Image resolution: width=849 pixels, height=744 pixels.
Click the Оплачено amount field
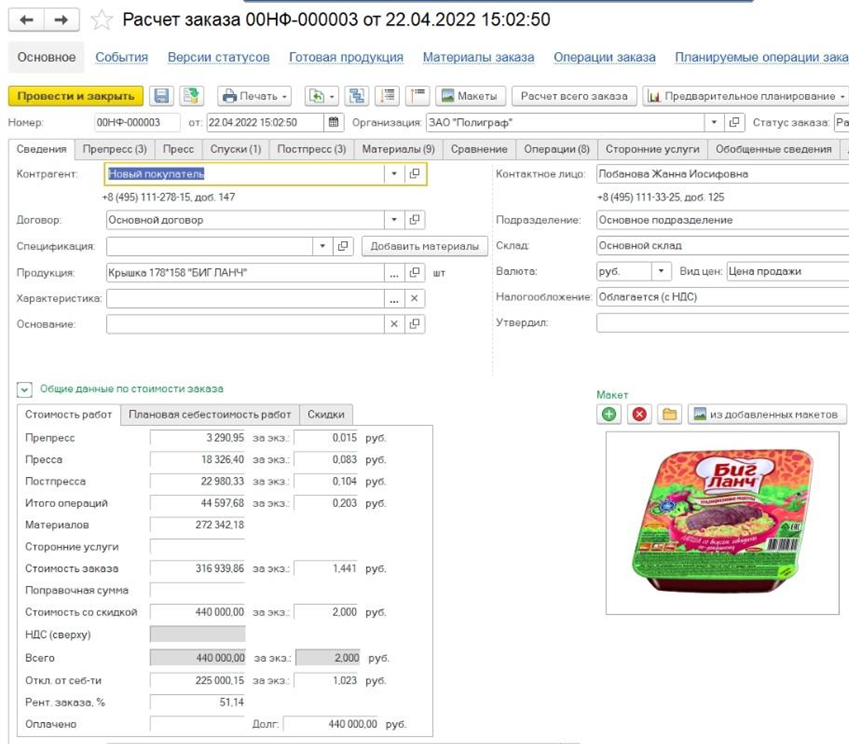tap(198, 724)
